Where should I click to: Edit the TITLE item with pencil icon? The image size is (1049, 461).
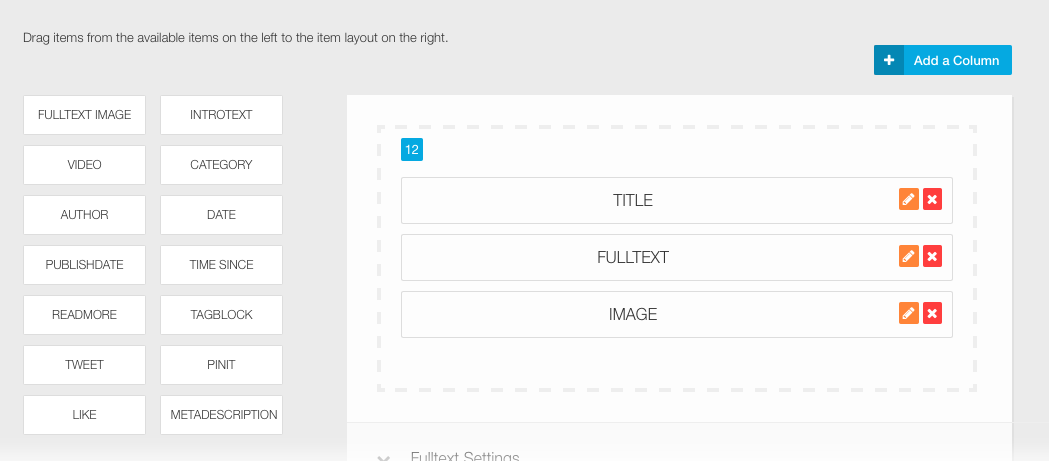(909, 199)
